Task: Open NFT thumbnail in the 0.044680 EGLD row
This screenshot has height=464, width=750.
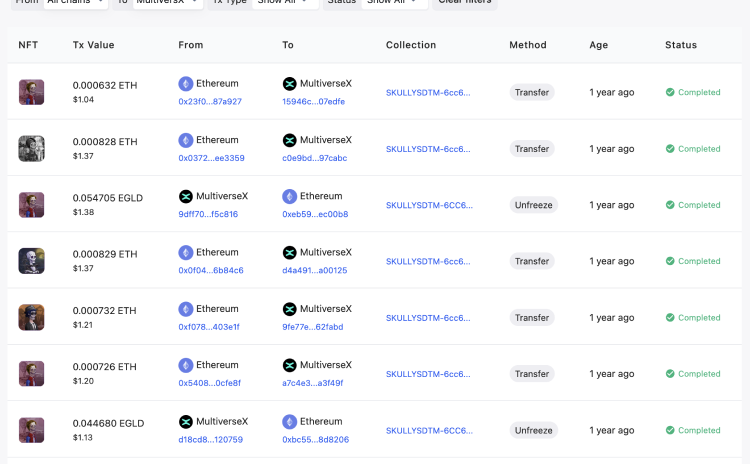Action: pos(32,430)
